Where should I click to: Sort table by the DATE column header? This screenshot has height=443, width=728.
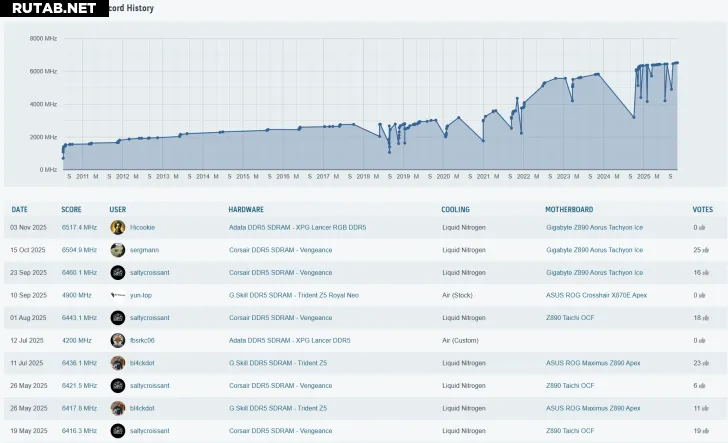20,210
